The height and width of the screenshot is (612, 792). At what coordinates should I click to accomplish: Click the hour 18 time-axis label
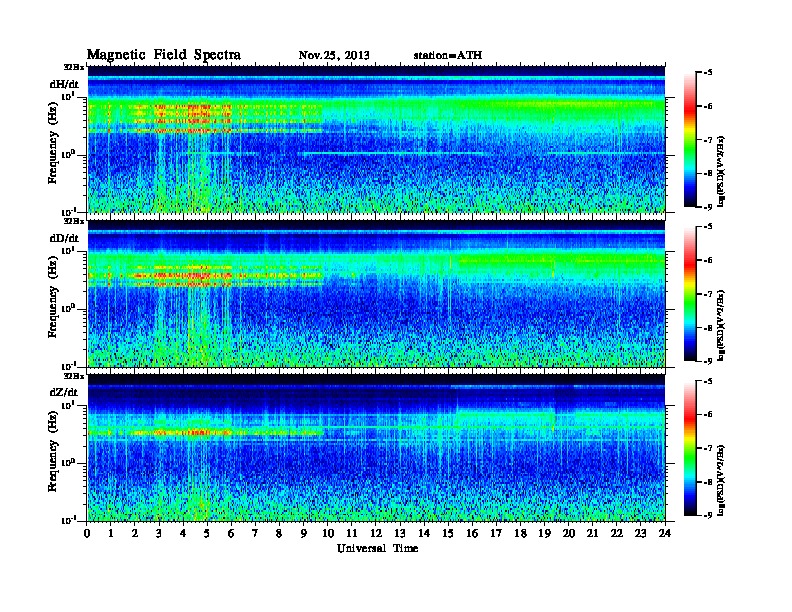pyautogui.click(x=520, y=534)
